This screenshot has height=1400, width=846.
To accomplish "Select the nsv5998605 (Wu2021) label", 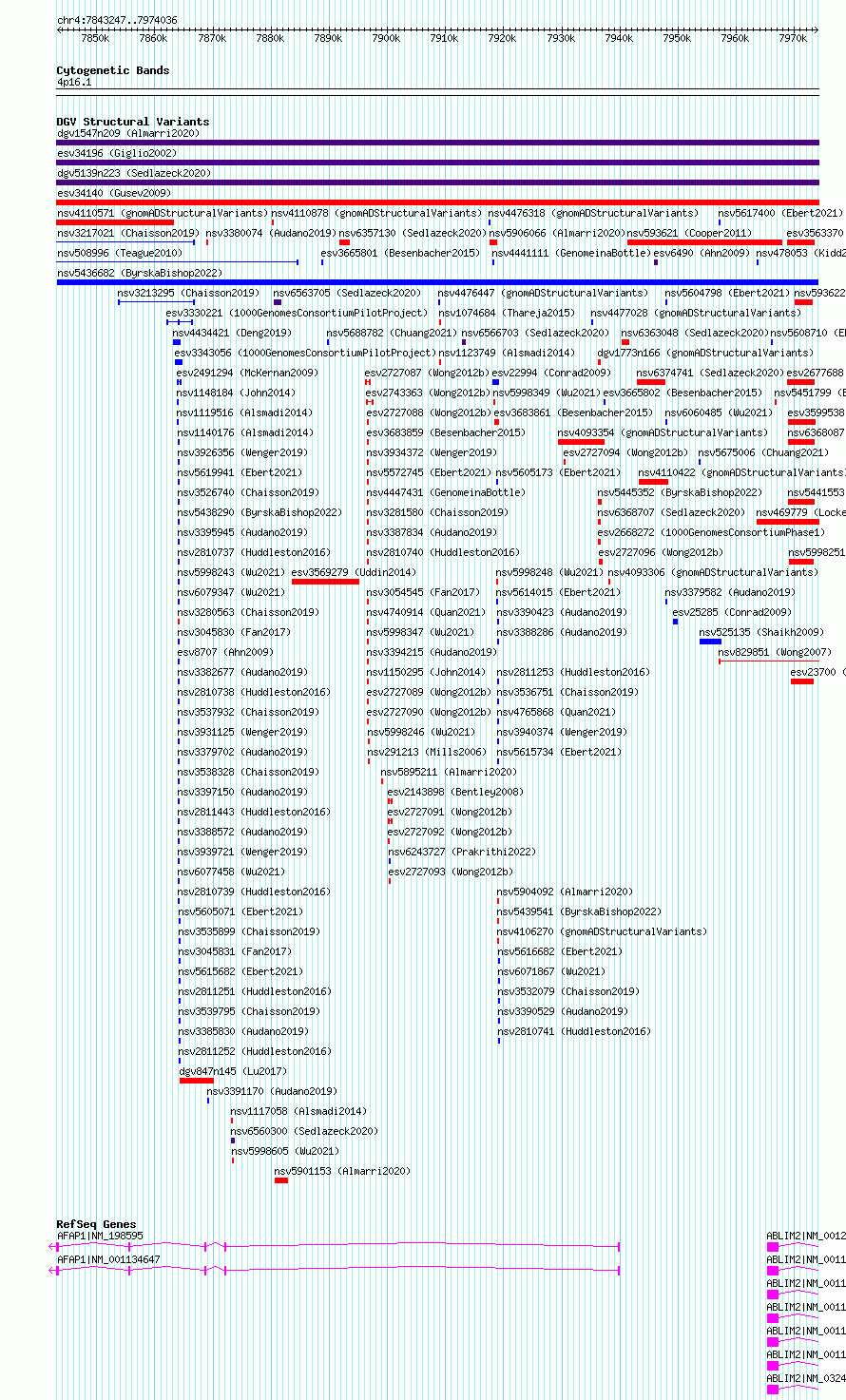I will [285, 1151].
